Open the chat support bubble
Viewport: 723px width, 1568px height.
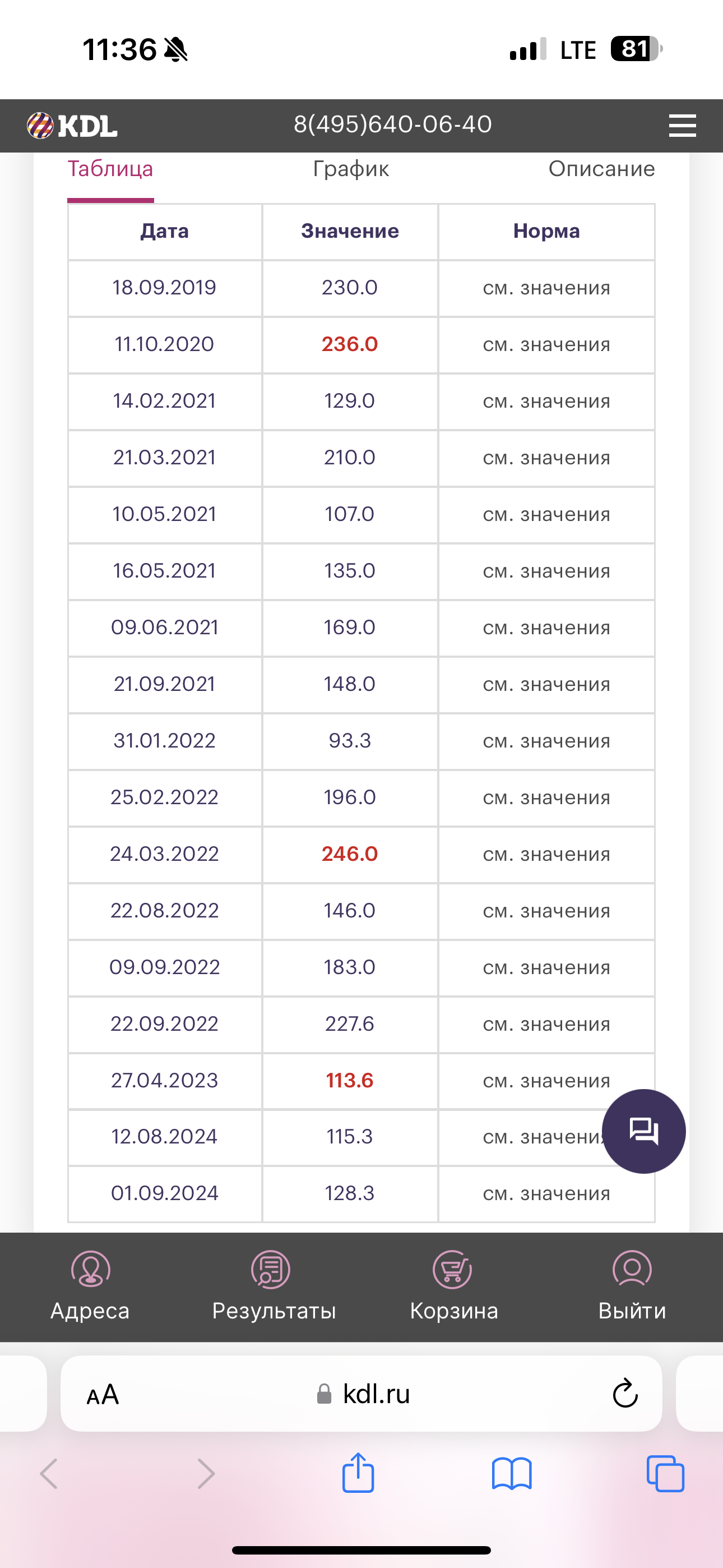tap(643, 1131)
